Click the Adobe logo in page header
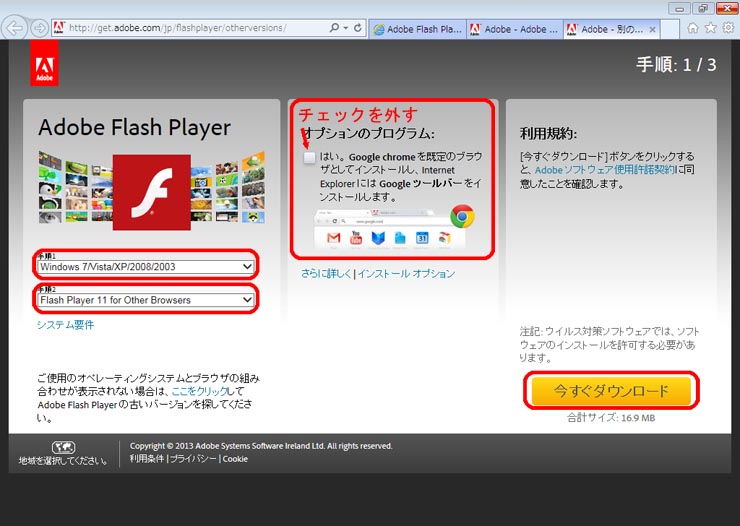740x526 pixels. [x=44, y=63]
